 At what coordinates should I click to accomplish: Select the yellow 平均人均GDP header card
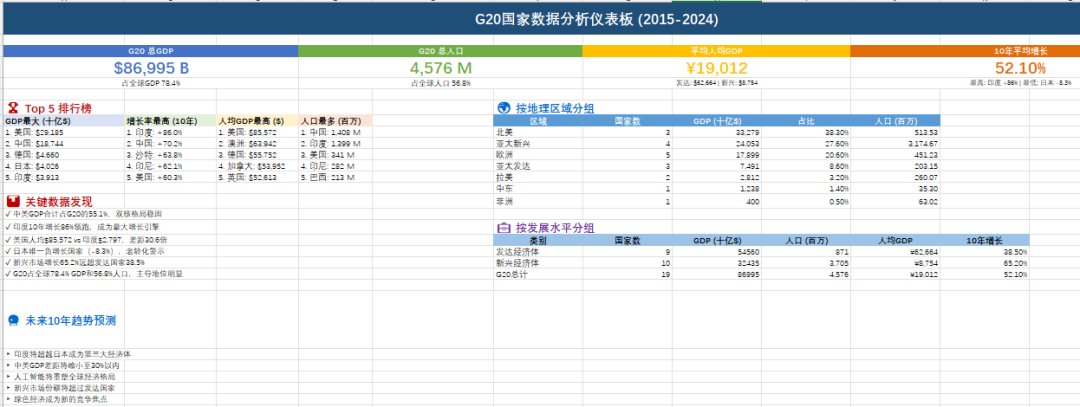coord(716,51)
